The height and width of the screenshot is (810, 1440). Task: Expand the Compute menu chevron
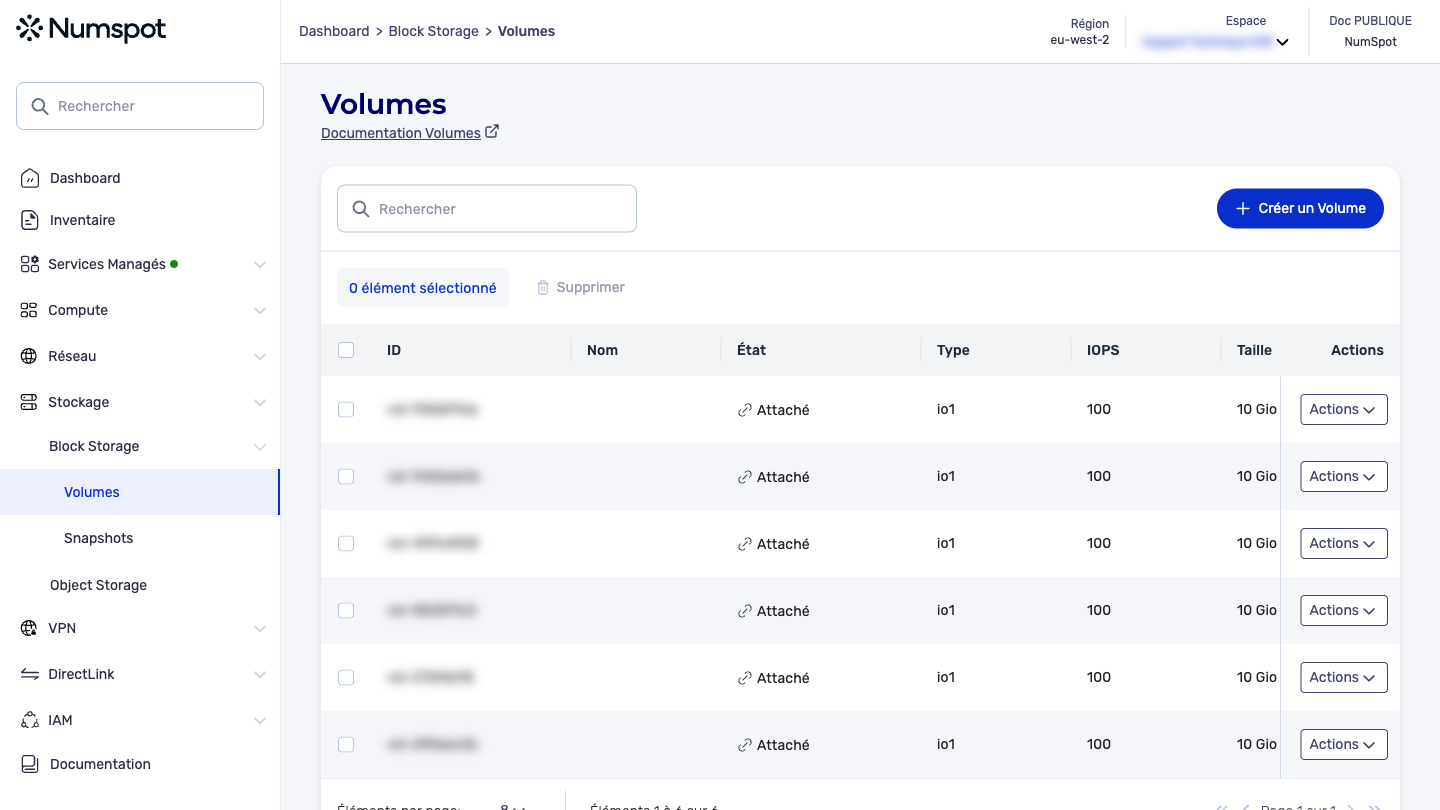(260, 311)
